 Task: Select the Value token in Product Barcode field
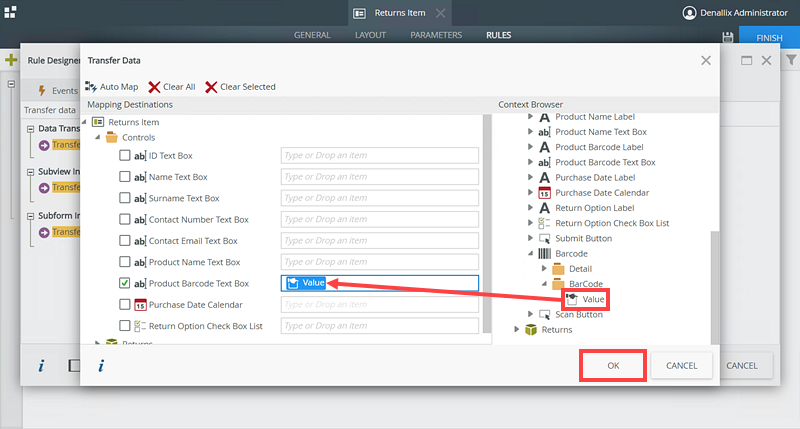(x=306, y=283)
